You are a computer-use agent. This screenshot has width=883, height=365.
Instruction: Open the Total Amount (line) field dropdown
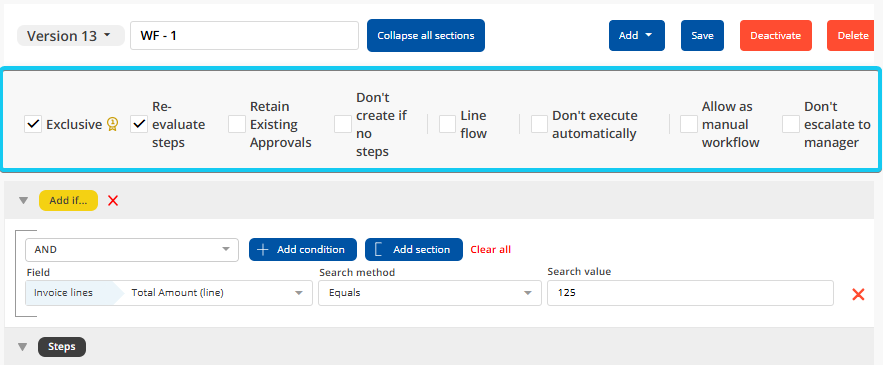click(x=169, y=293)
